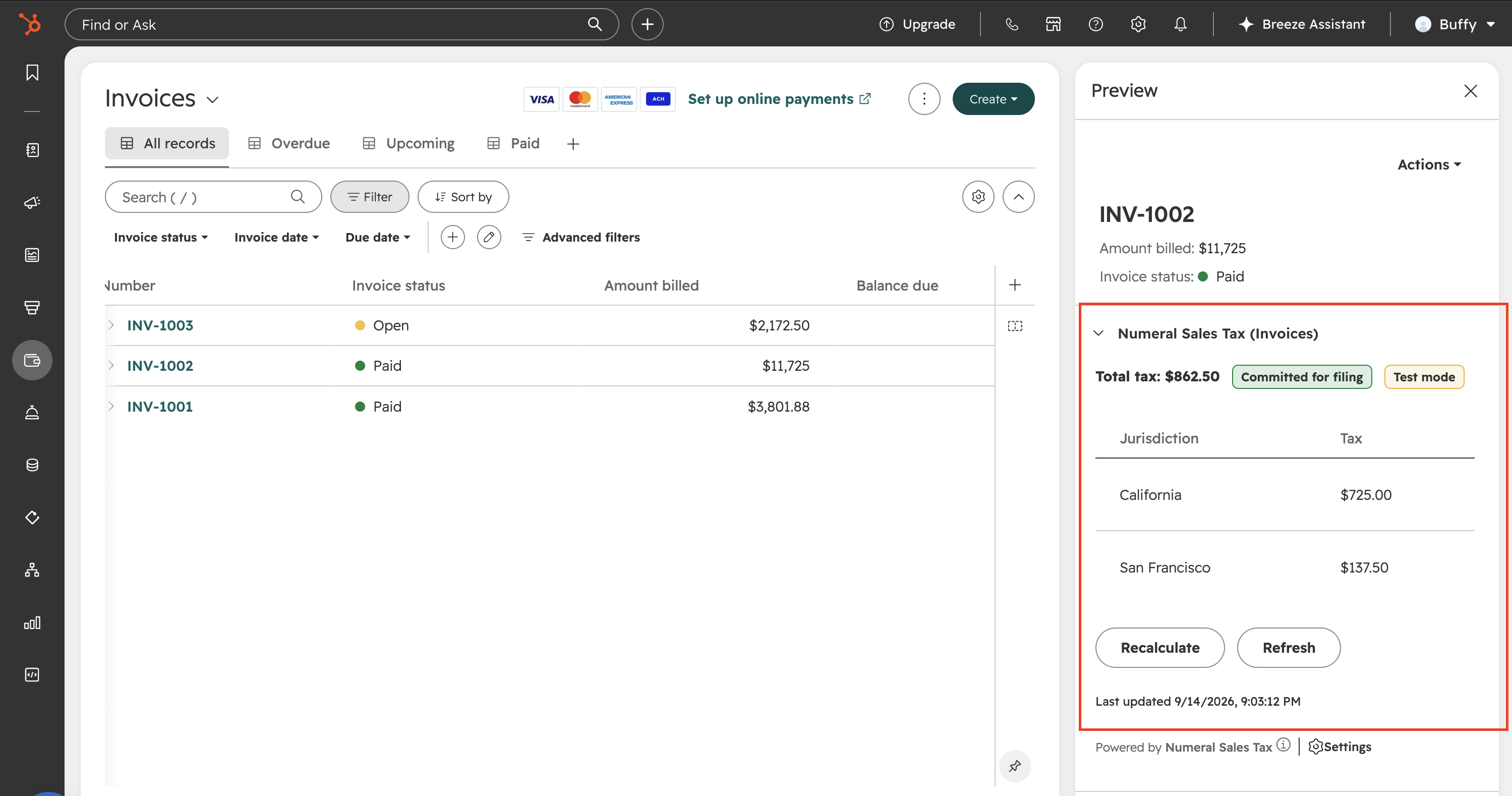Expand the INV-1002 row chevron
Screen dimensions: 1512x796
(111, 366)
